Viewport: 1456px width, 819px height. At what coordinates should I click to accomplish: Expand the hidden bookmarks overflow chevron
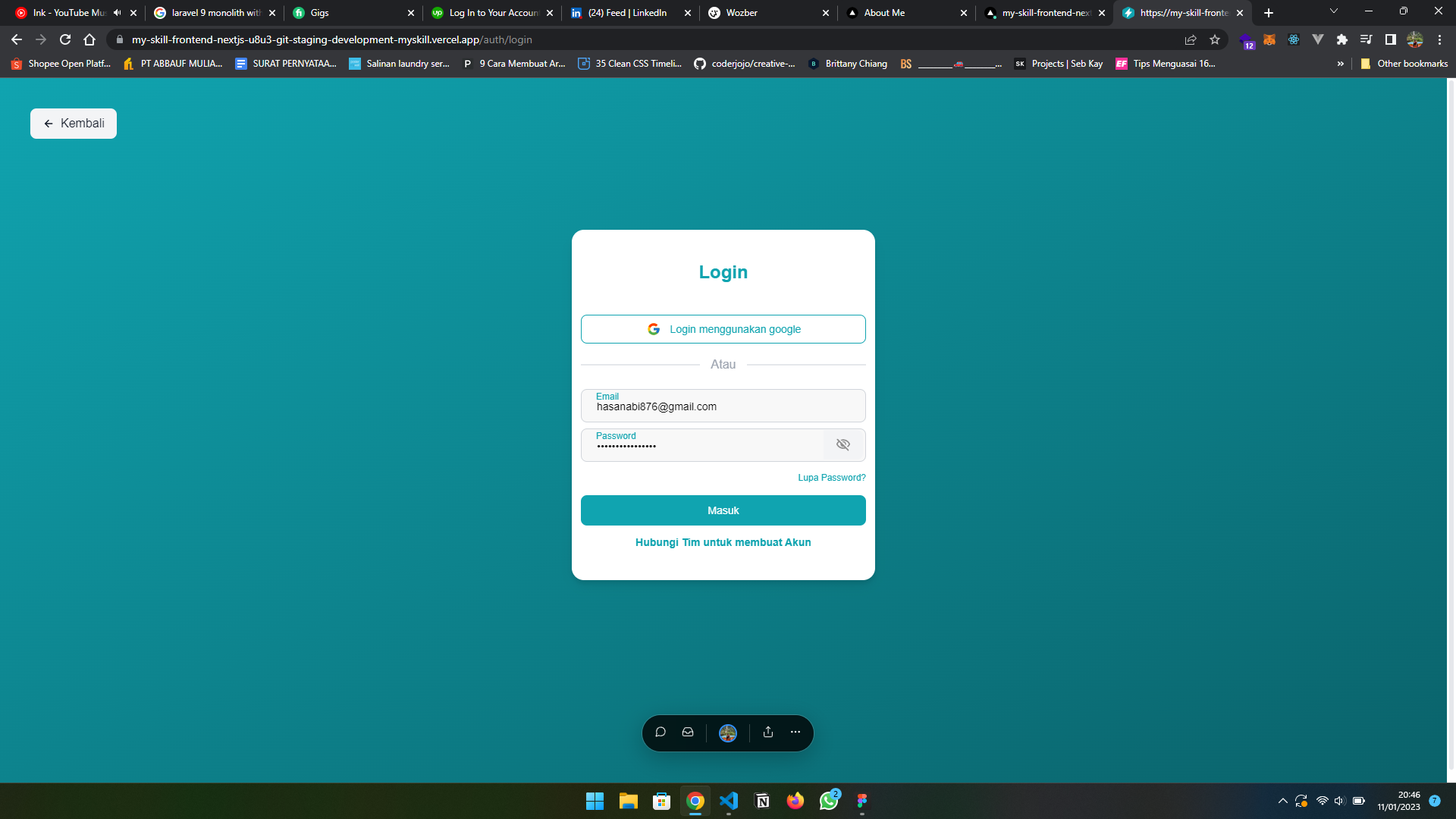tap(1340, 64)
